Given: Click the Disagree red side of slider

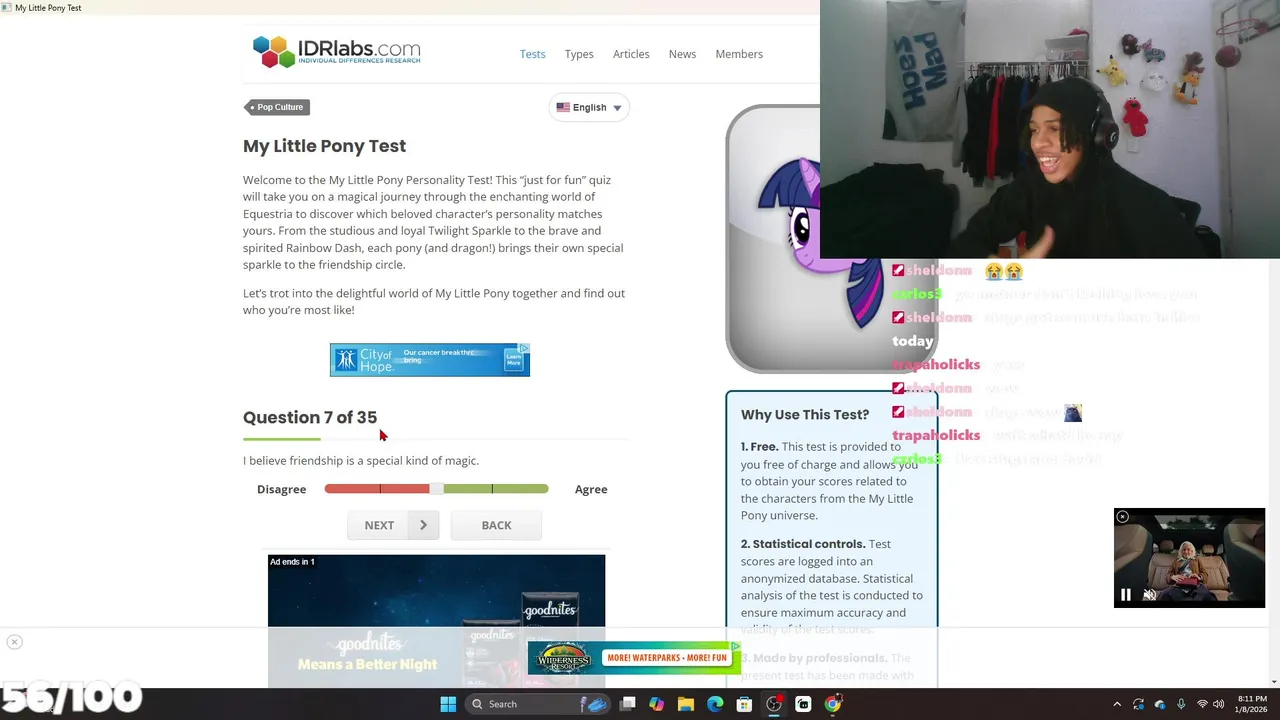Looking at the screenshot, I should (377, 489).
